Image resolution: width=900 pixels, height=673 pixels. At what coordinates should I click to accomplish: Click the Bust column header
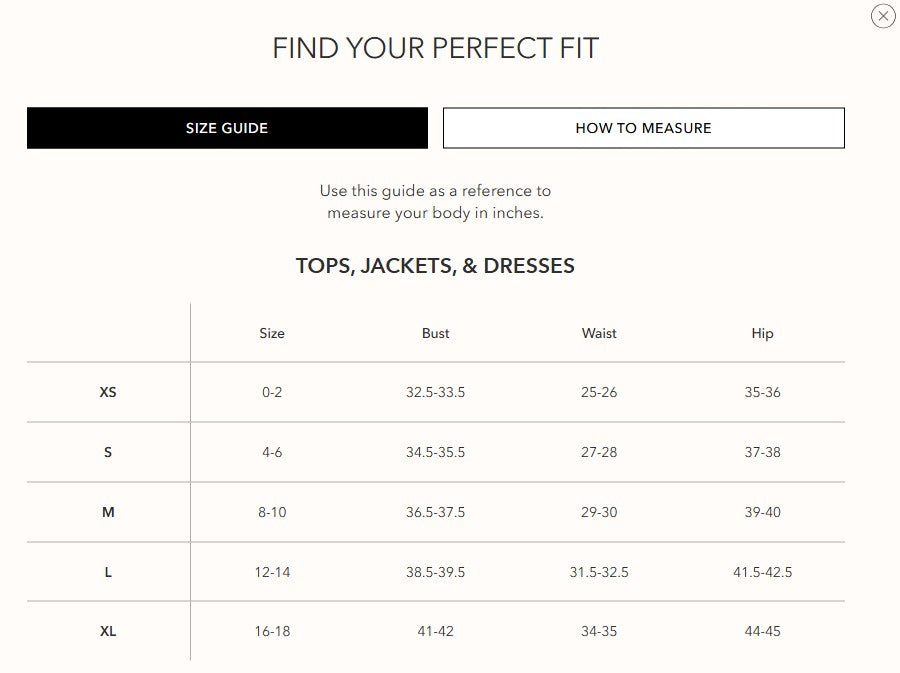click(x=435, y=333)
